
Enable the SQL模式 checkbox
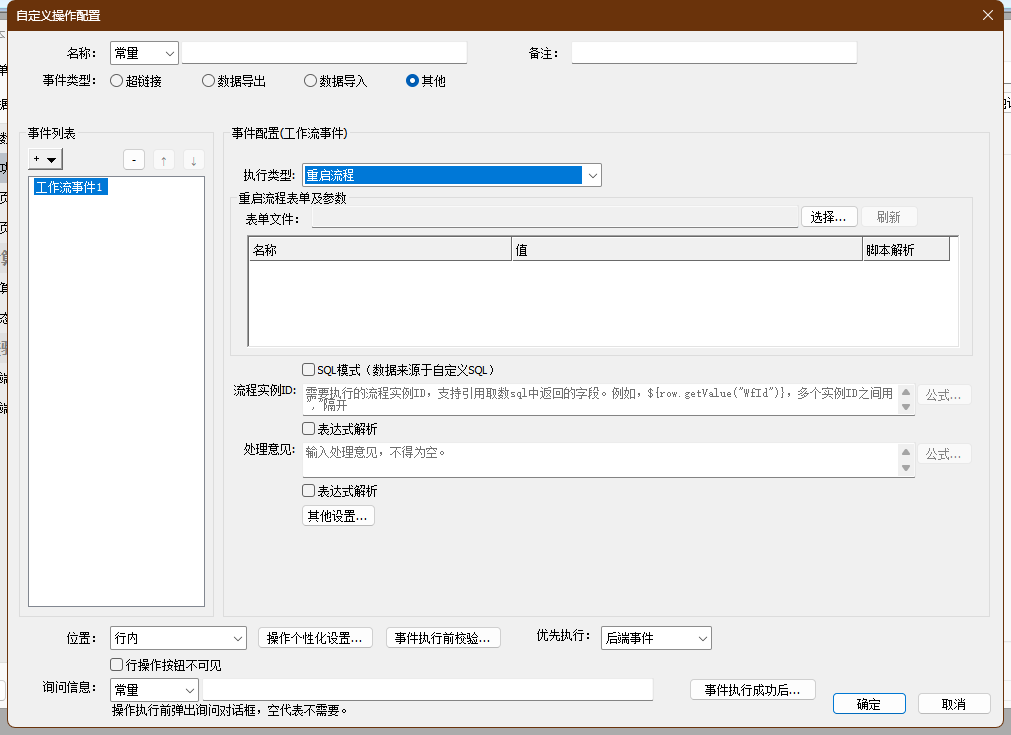coord(309,370)
